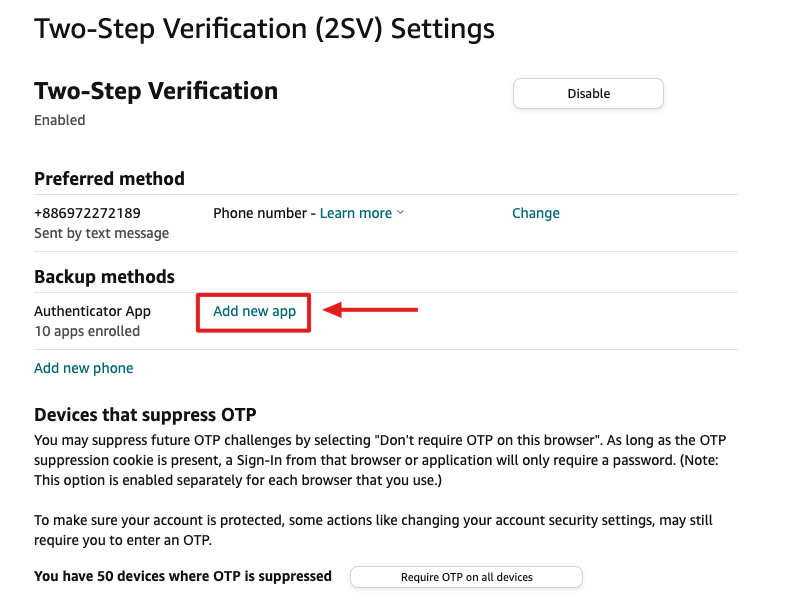Click the red arrow pointing at Add new app
The height and width of the screenshot is (613, 809).
pyautogui.click(x=370, y=310)
